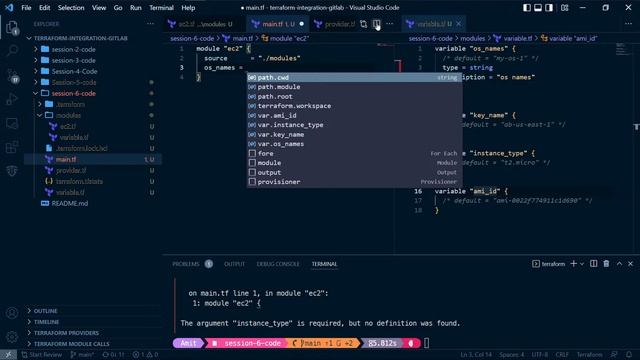Click the session-6-code breadcrumb in the left editor

tap(192, 38)
